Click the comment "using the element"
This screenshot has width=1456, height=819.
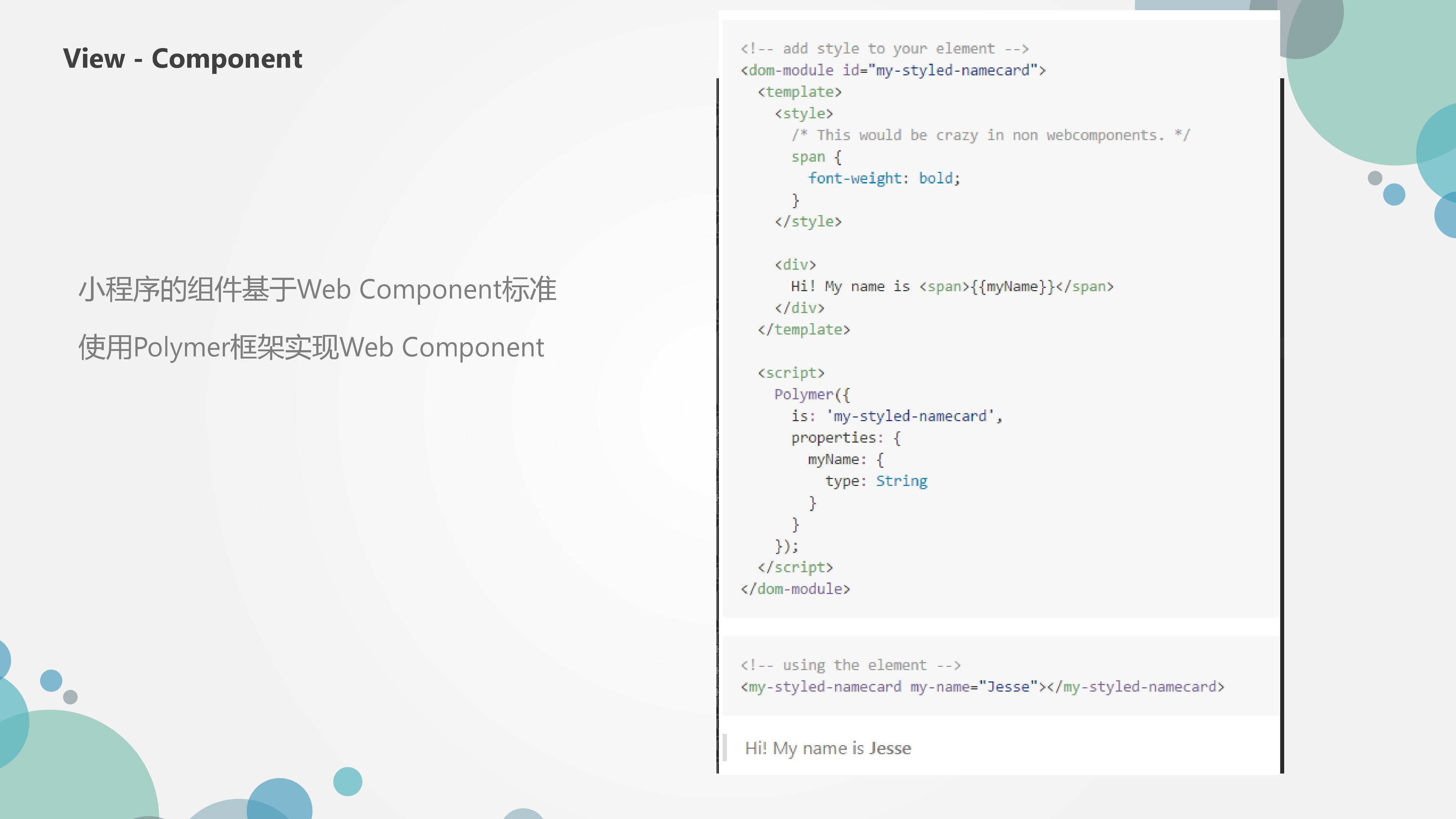pos(851,665)
